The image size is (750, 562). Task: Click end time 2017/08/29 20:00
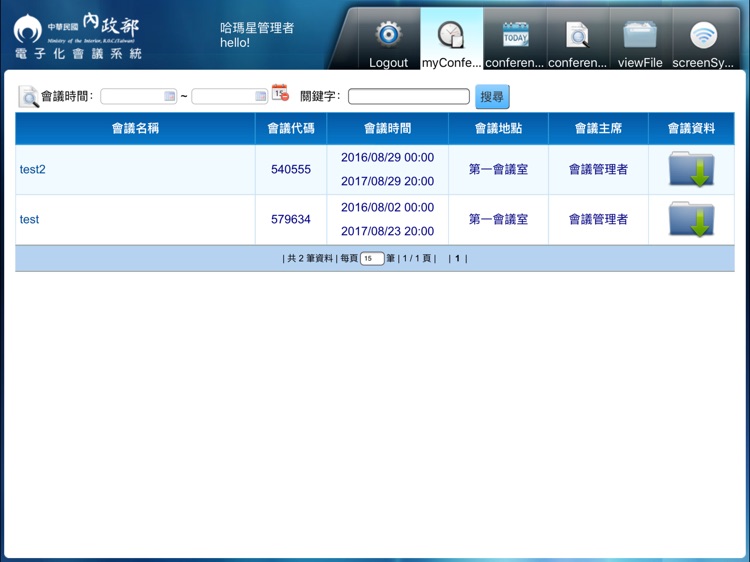[387, 181]
